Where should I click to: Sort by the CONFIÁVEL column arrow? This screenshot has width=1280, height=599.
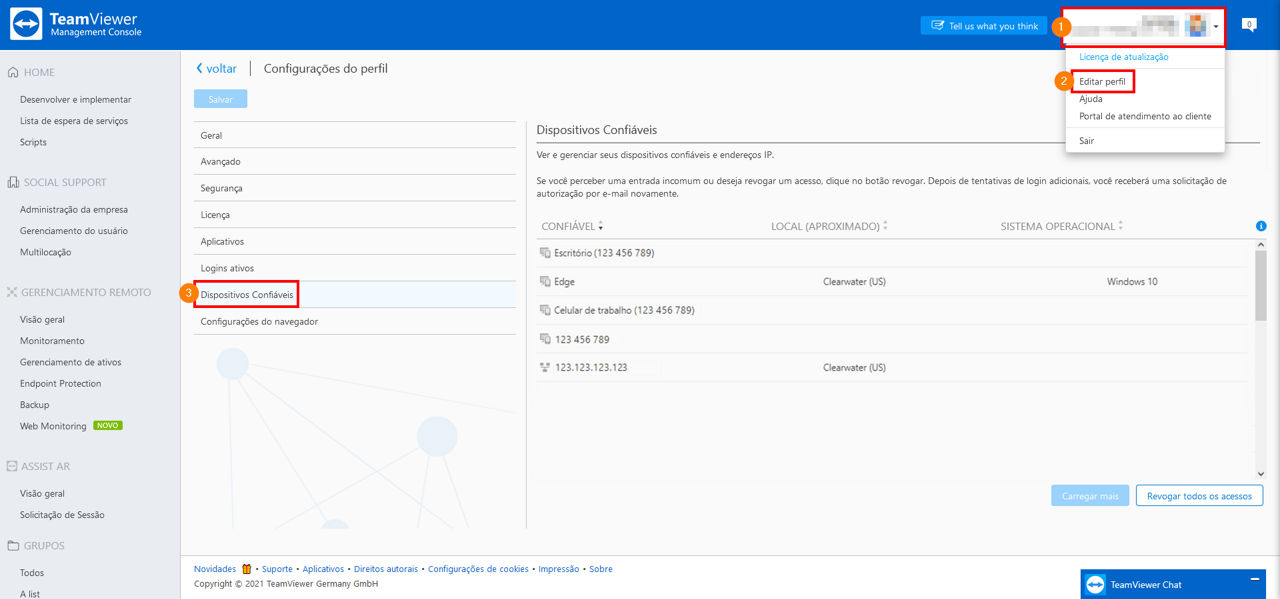pos(601,227)
